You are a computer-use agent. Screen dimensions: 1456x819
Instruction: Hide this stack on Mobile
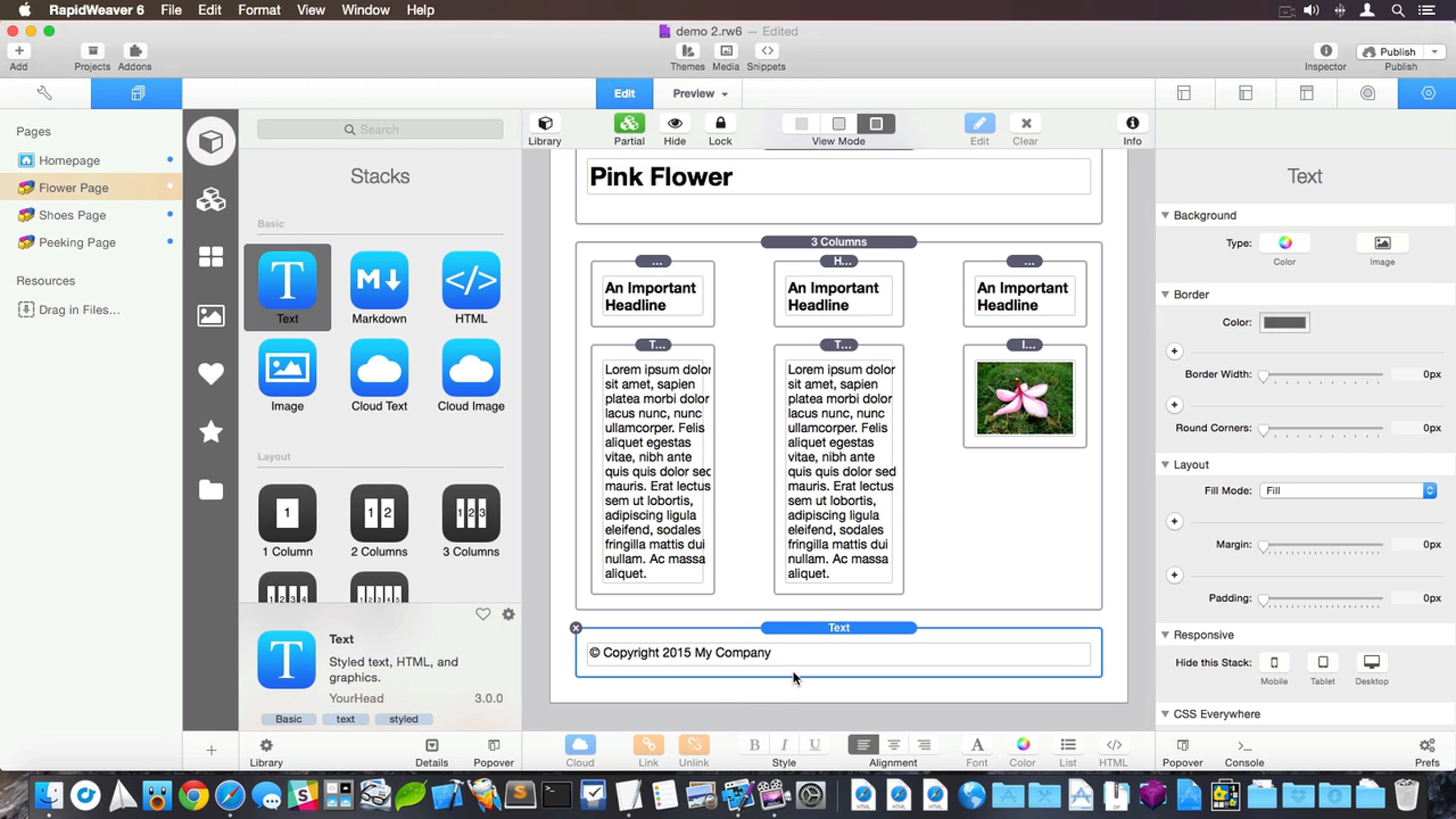click(1274, 662)
